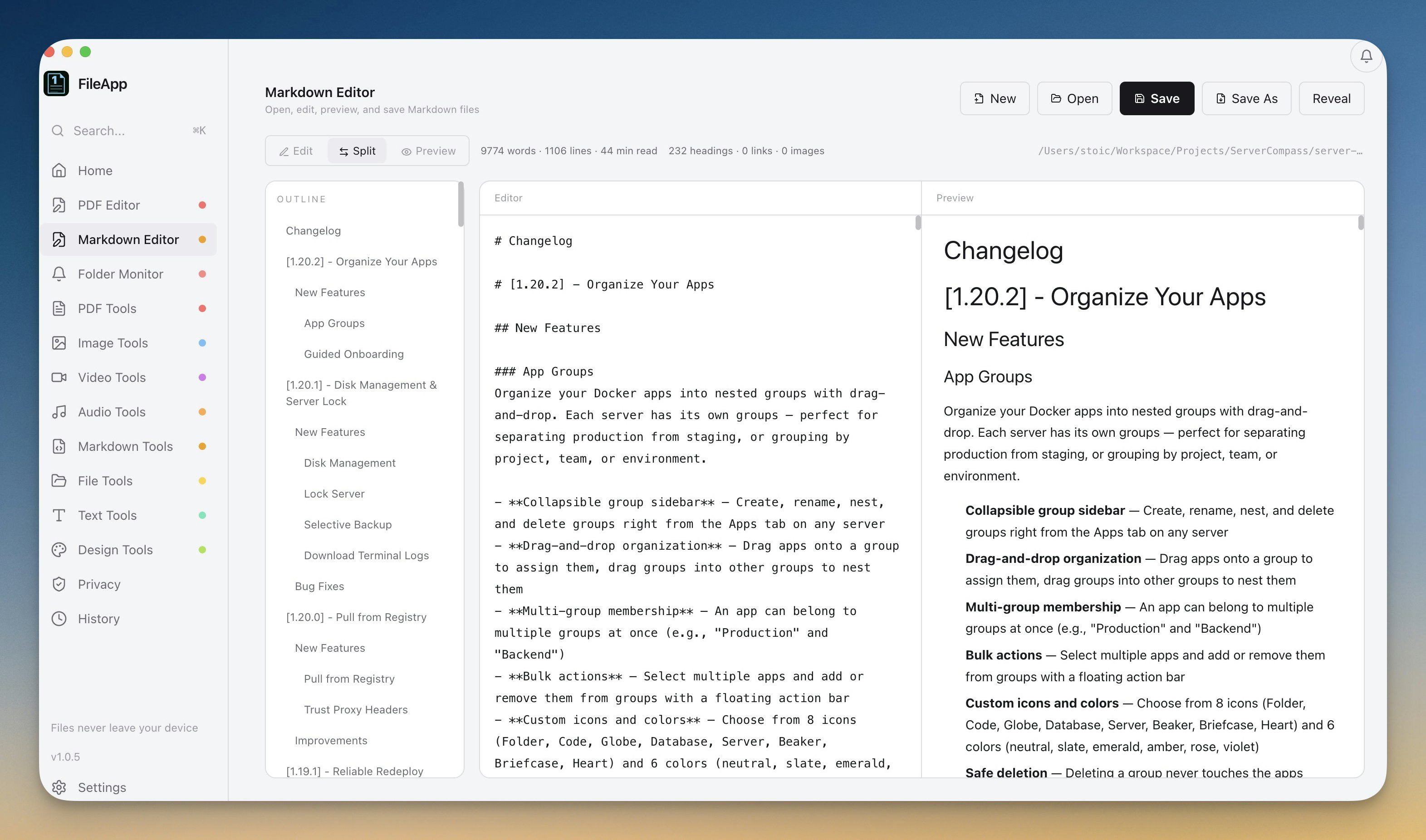Go to Folder Monitor in sidebar
Viewport: 1426px width, 840px height.
pyautogui.click(x=120, y=274)
